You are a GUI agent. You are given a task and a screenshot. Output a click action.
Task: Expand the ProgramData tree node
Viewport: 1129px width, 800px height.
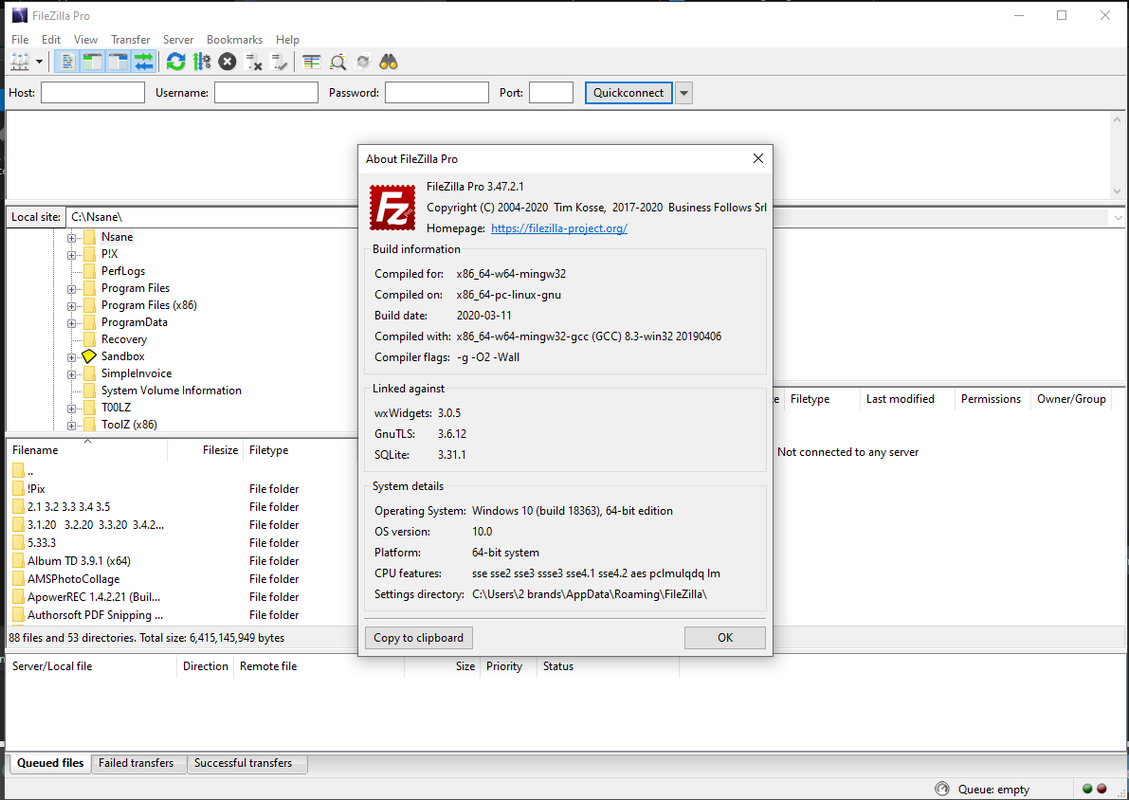(71, 323)
